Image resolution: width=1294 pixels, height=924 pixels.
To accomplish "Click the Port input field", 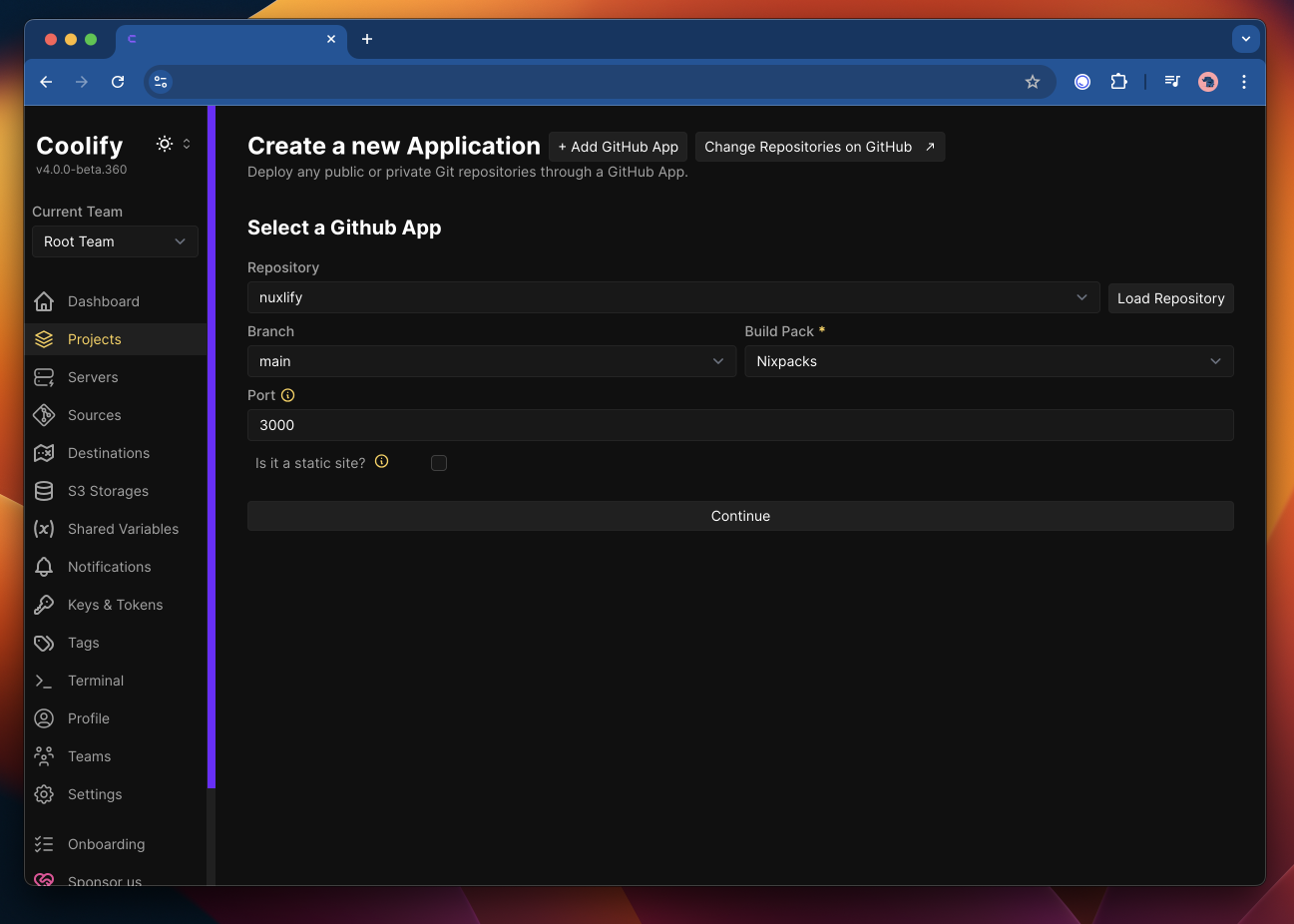I will point(740,425).
